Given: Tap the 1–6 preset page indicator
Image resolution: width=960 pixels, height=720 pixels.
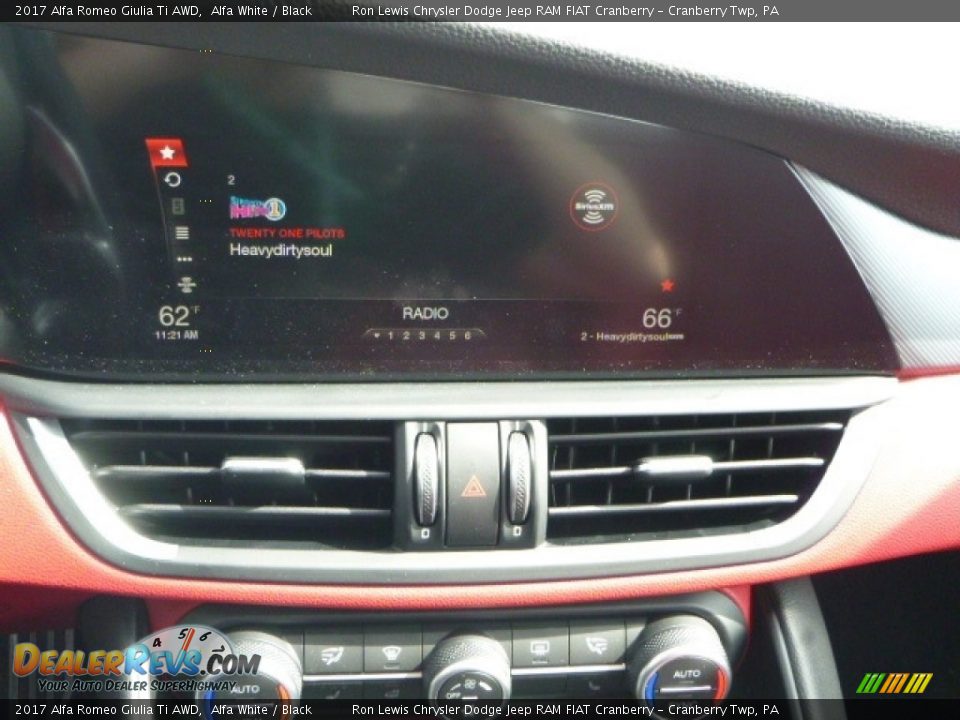Looking at the screenshot, I should click(x=423, y=336).
